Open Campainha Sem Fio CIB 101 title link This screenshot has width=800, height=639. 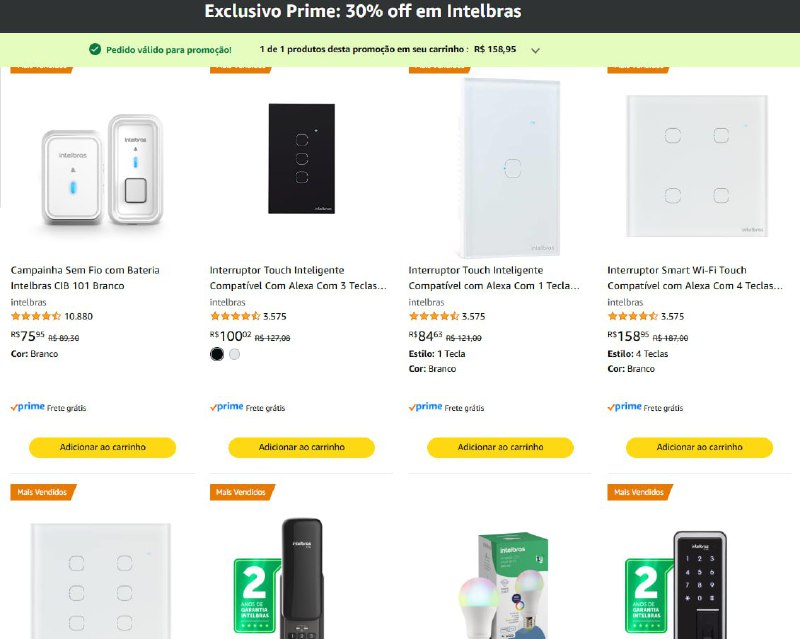point(85,277)
